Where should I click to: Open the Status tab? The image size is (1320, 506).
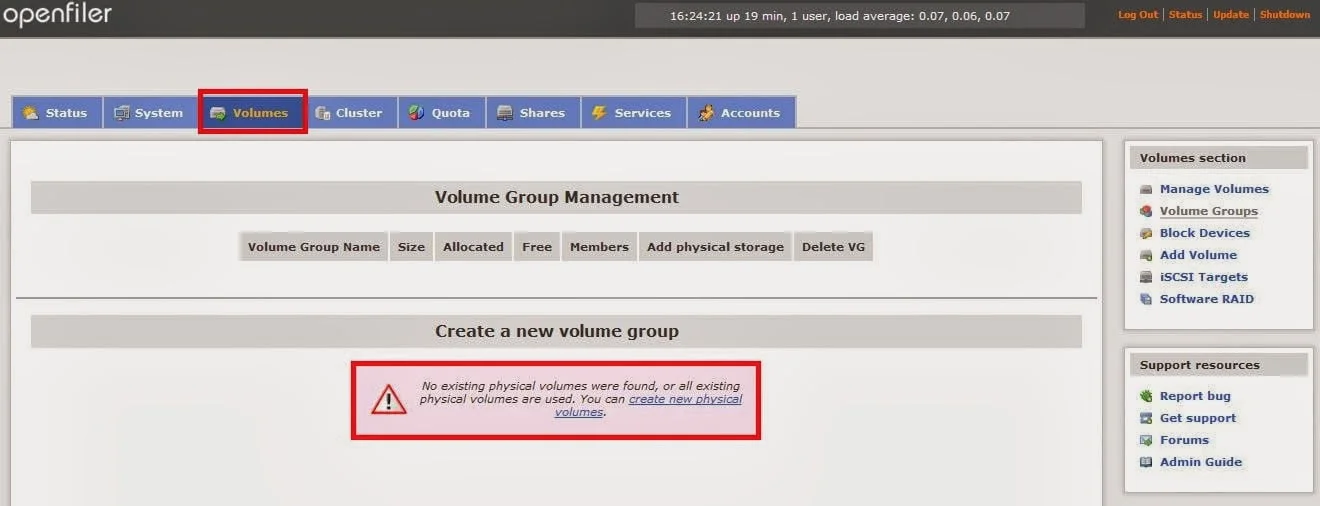click(x=56, y=113)
